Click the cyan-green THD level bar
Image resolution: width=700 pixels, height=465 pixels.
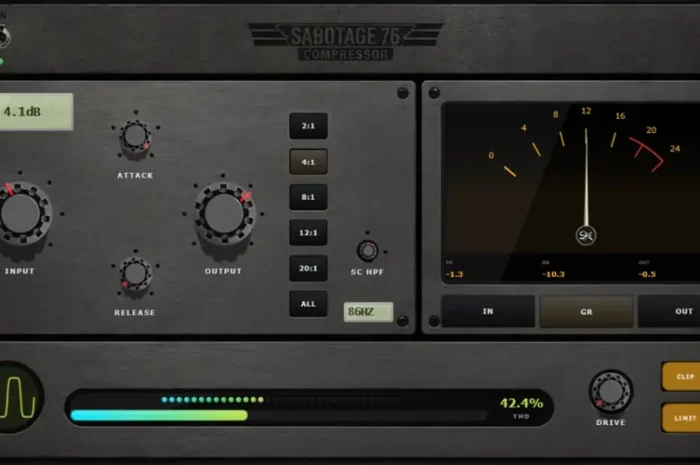coord(159,415)
